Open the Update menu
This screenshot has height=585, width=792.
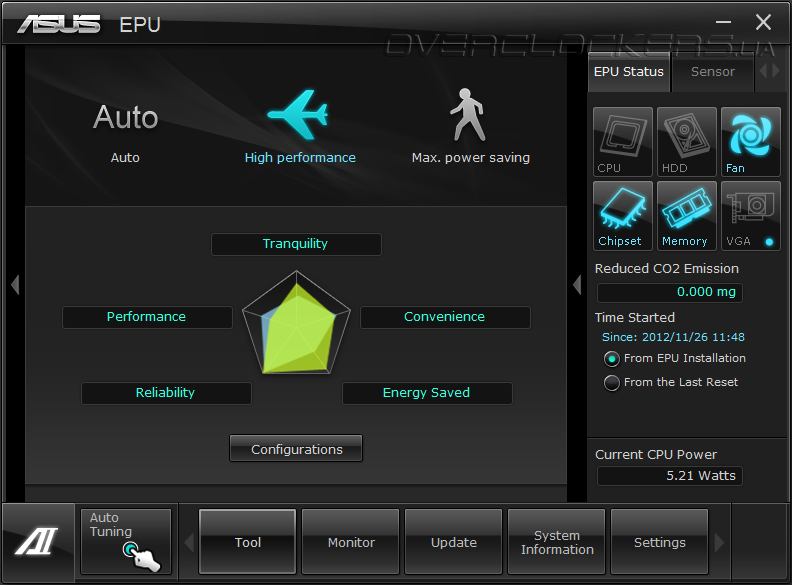454,542
